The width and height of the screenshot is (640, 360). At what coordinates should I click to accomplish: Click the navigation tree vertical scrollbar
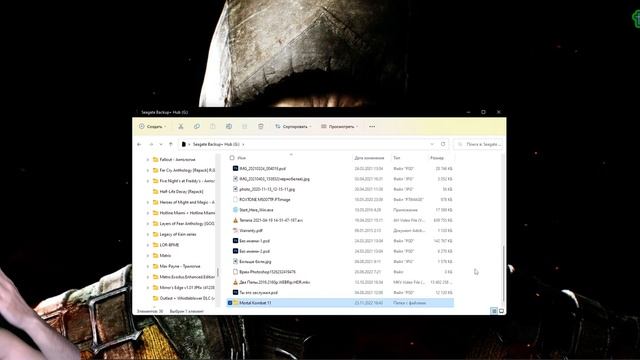218,272
